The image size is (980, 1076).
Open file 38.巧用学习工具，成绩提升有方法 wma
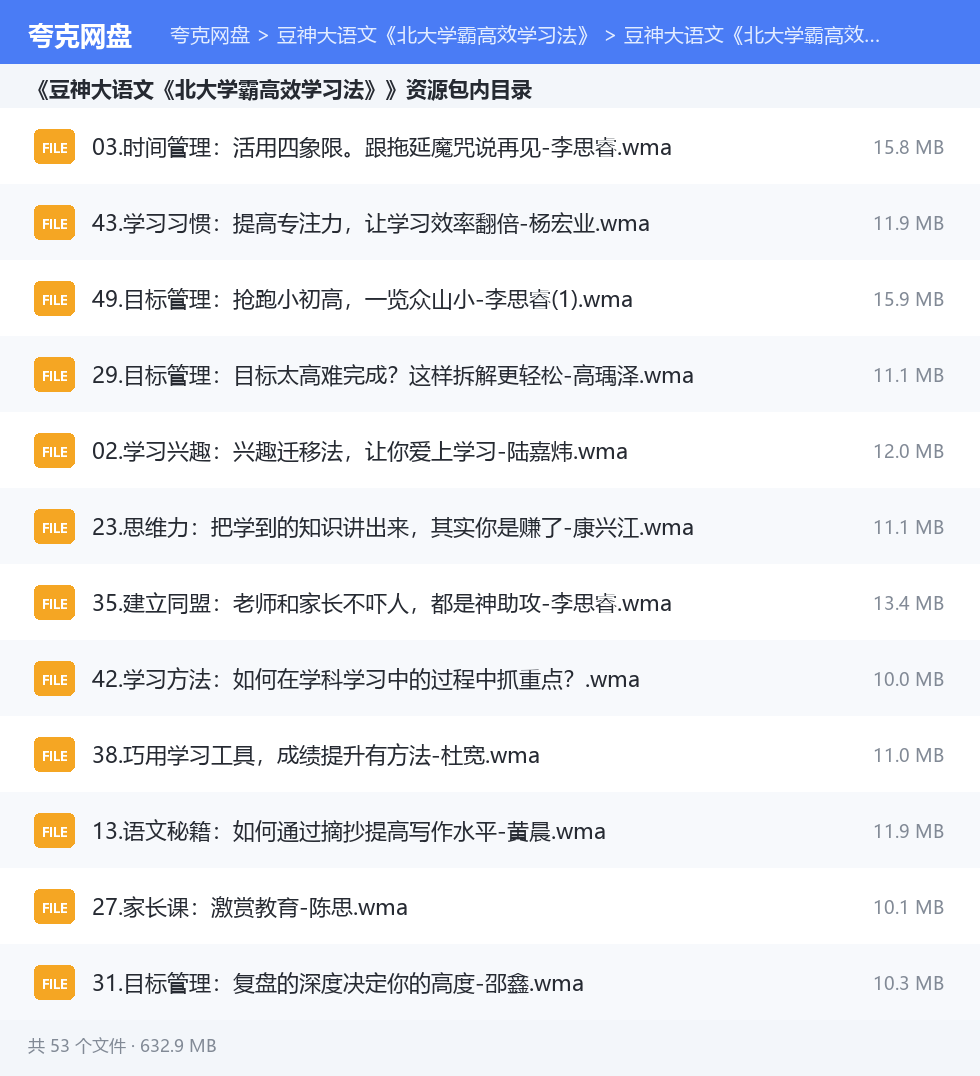(316, 755)
